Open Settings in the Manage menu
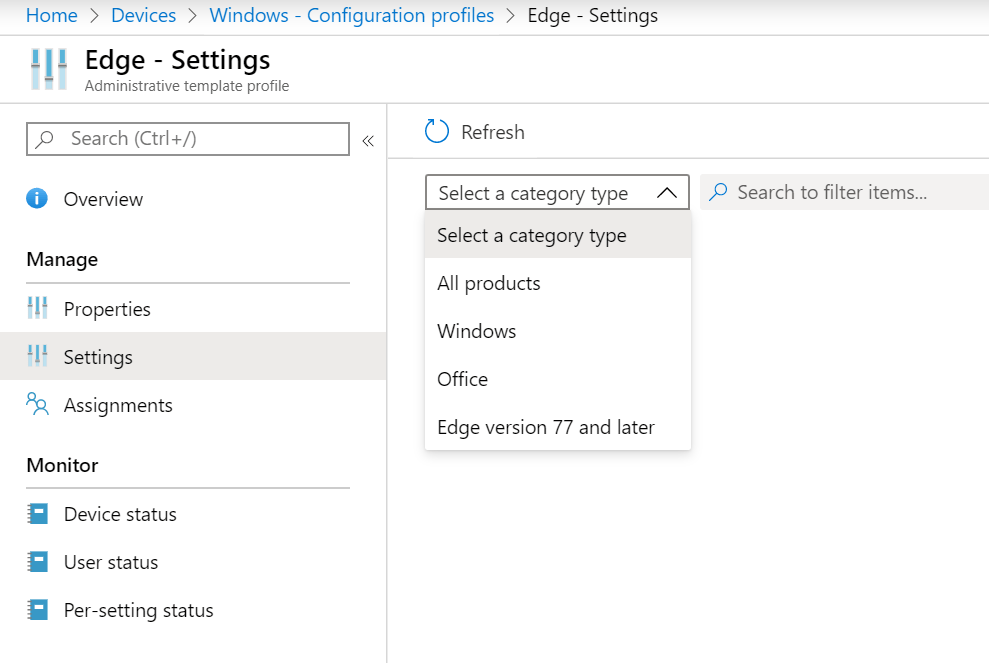This screenshot has height=663, width=989. pos(98,357)
